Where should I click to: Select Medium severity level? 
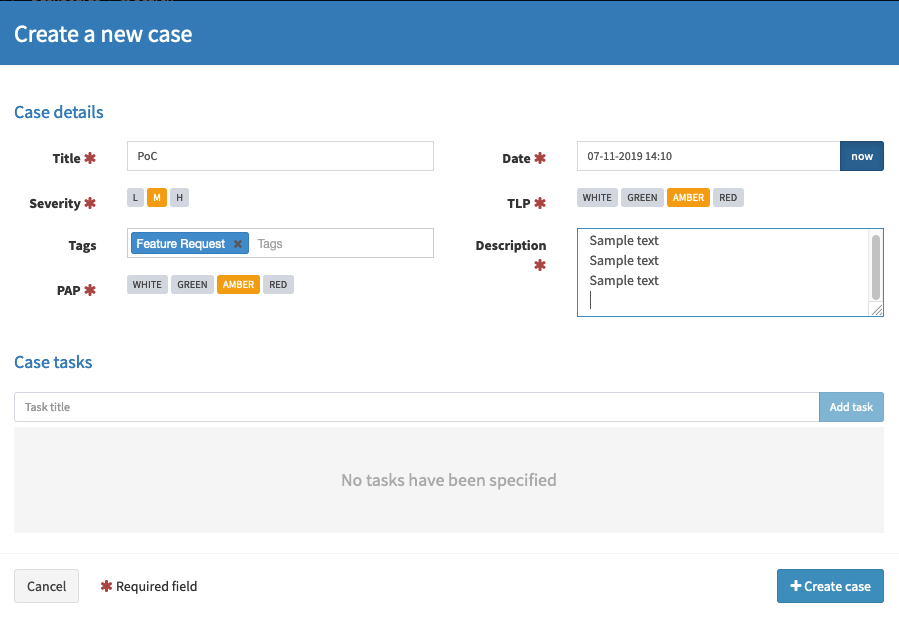156,197
